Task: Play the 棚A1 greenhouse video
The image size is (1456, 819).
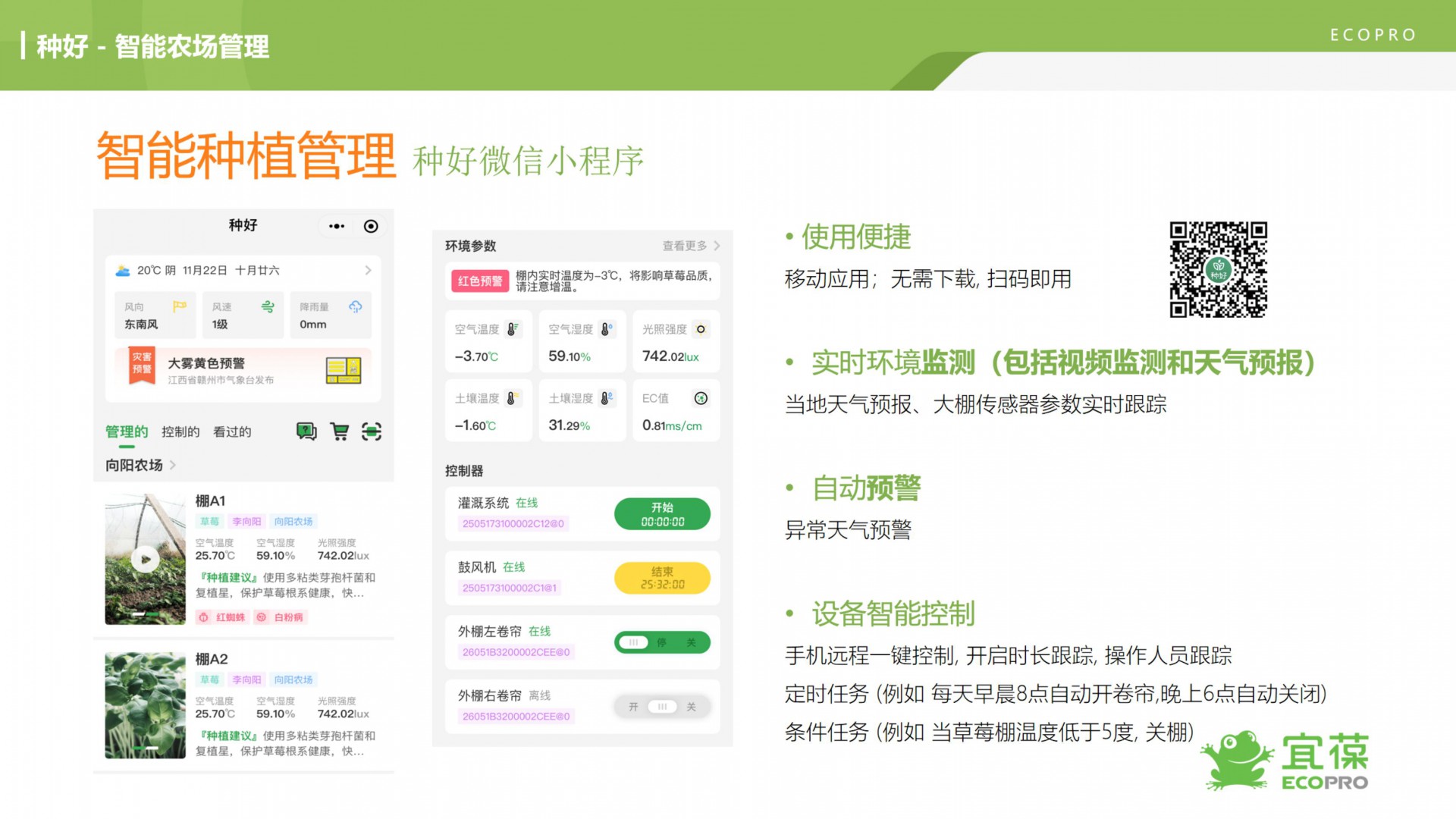Action: pyautogui.click(x=145, y=560)
